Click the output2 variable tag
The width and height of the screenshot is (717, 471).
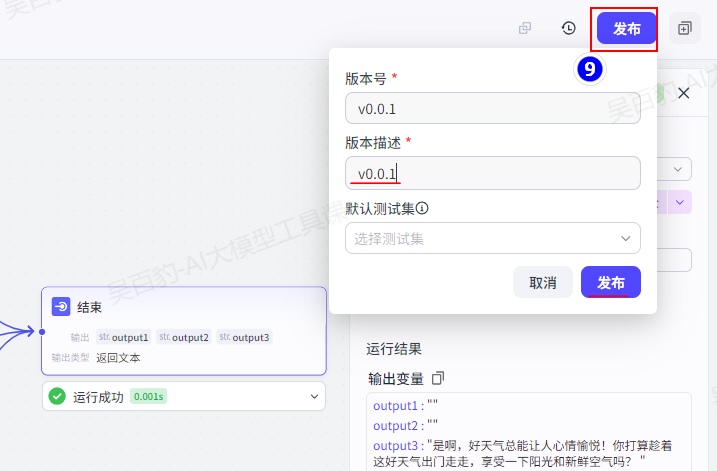coord(184,338)
